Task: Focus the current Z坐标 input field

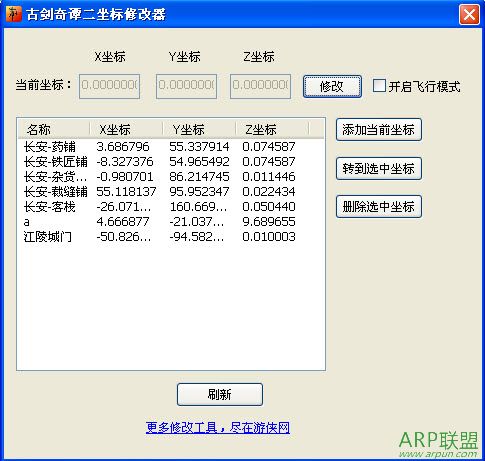Action: [x=260, y=86]
